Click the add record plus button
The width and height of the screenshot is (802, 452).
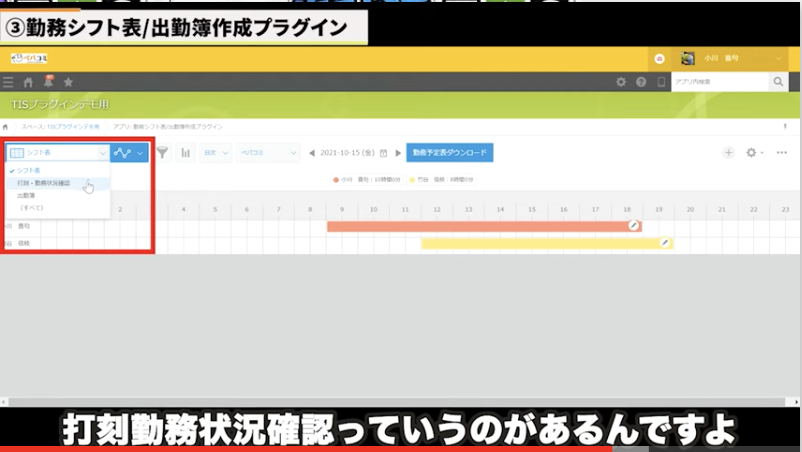(728, 153)
